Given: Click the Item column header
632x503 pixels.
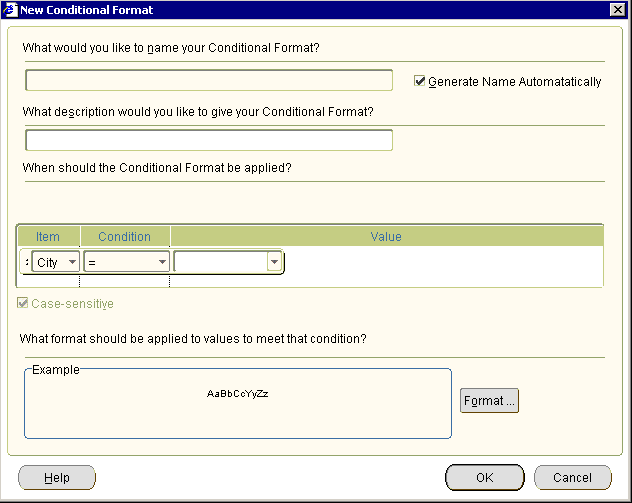Looking at the screenshot, I should 48,237.
